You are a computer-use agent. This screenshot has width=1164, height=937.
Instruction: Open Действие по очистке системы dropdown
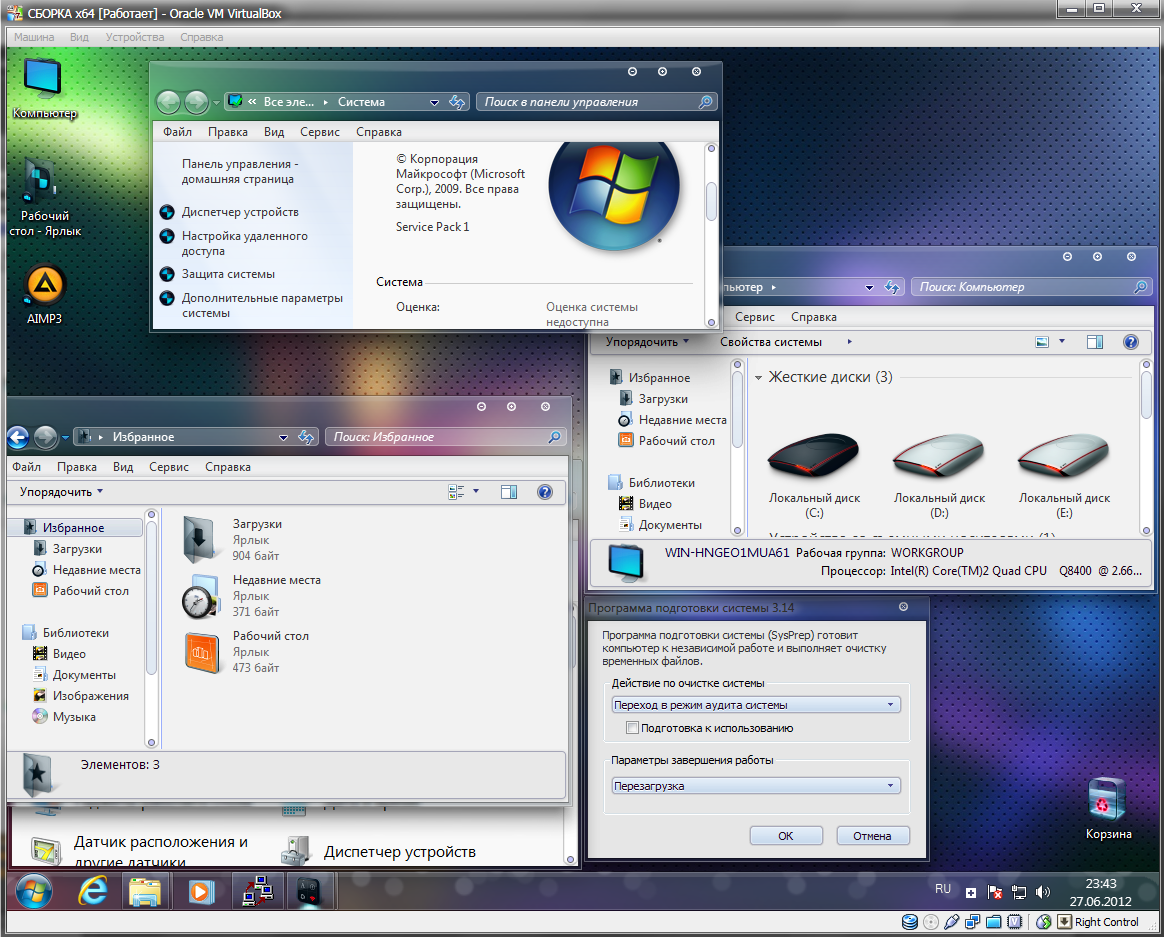click(756, 705)
